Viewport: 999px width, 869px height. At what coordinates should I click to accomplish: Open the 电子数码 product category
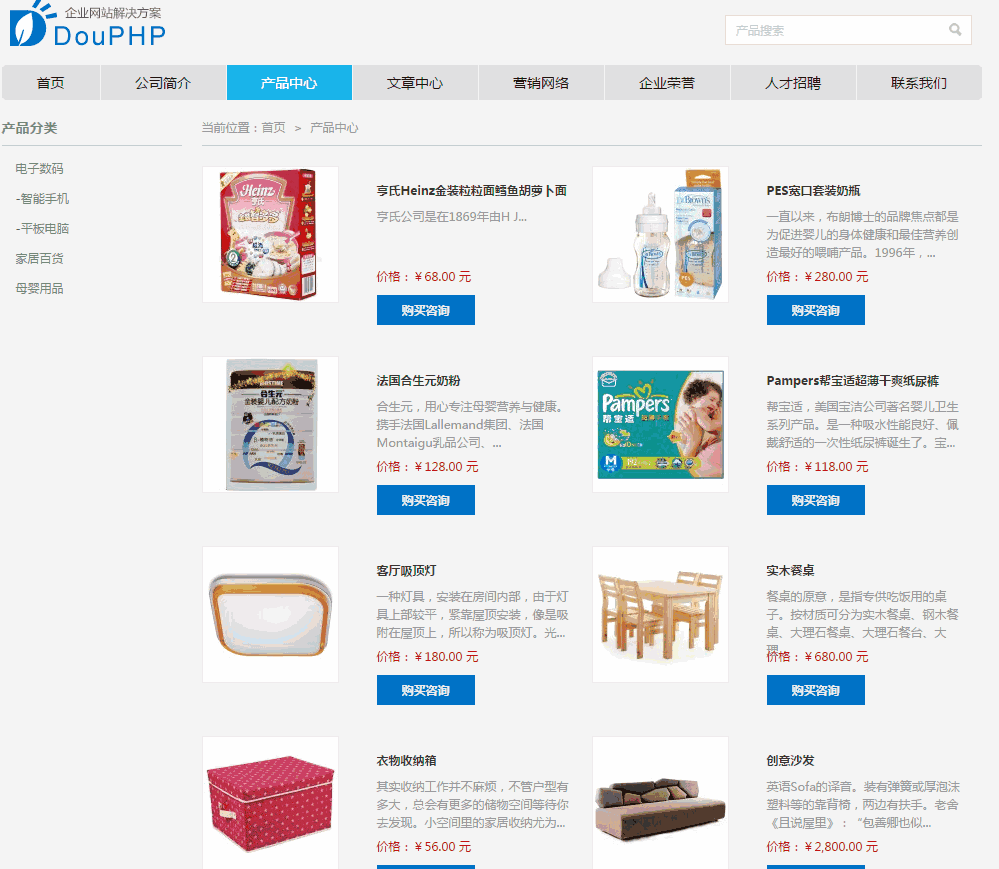[40, 169]
